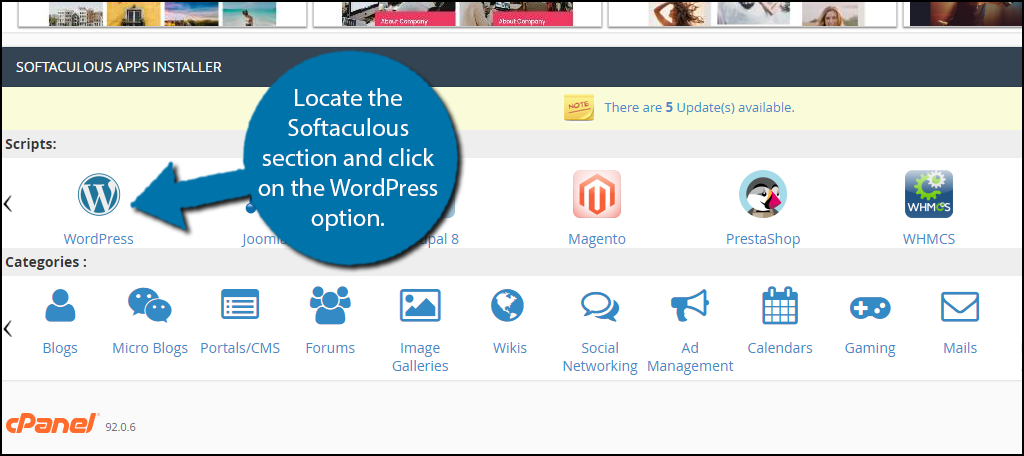Image resolution: width=1024 pixels, height=456 pixels.
Task: Click the Mails label link
Action: point(960,348)
